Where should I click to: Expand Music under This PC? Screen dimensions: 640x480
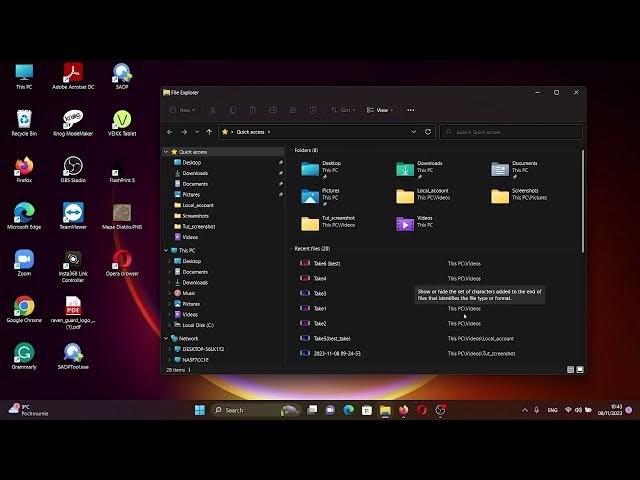(169, 293)
